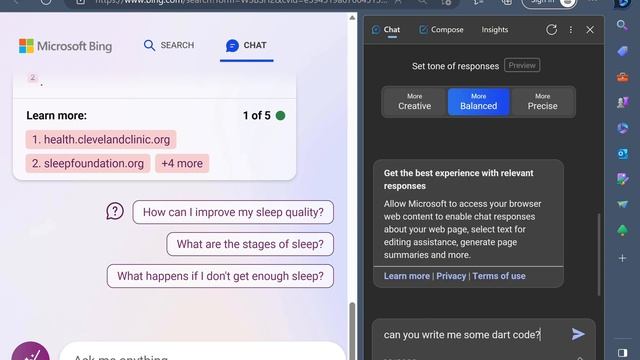Screen dimensions: 640x360
Task: Expand the +4 more sources
Action: click(182, 163)
